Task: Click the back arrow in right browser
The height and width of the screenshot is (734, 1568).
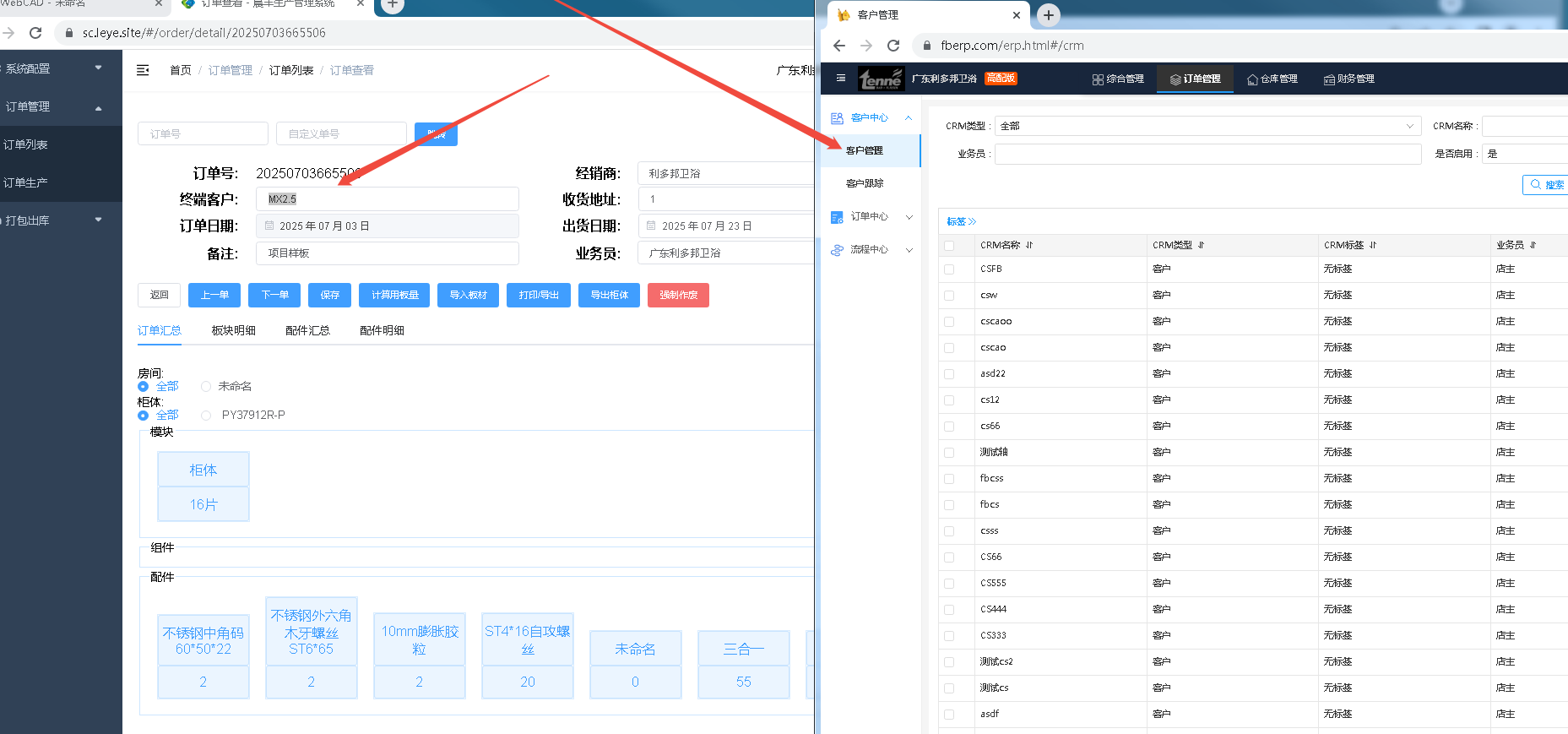Action: coord(838,46)
